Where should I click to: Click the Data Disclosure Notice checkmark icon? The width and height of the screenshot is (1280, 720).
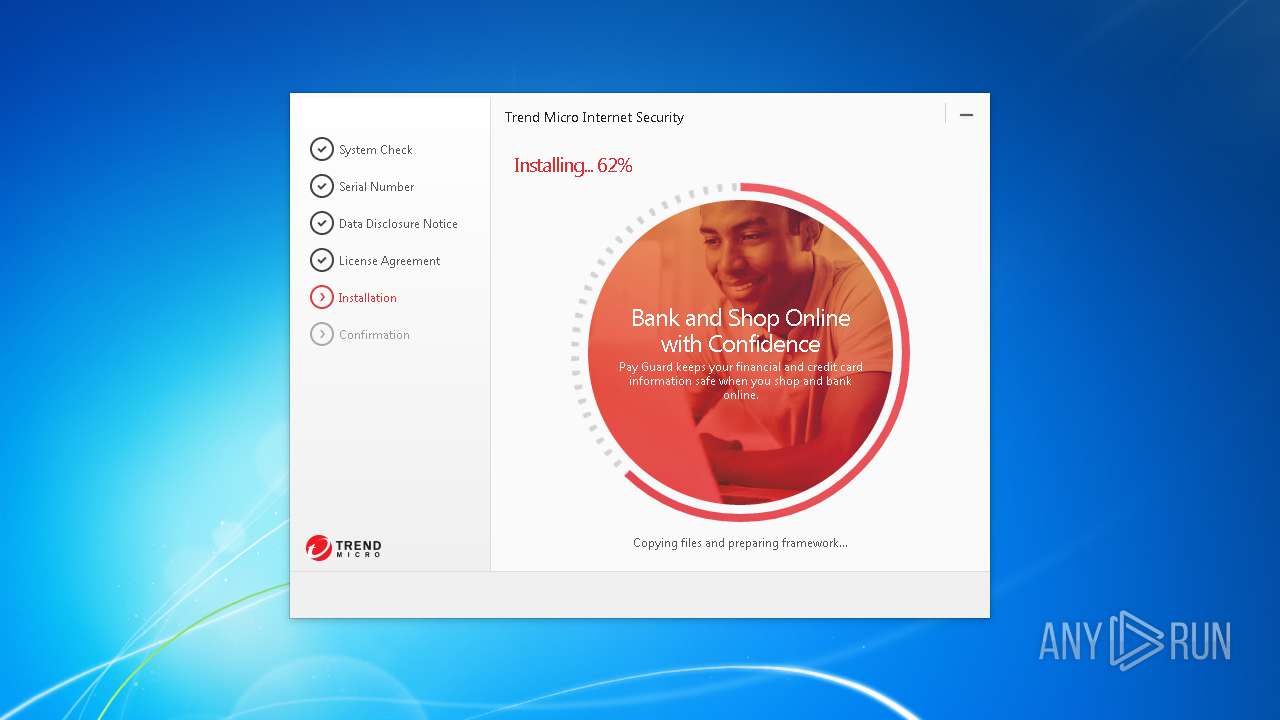click(321, 223)
